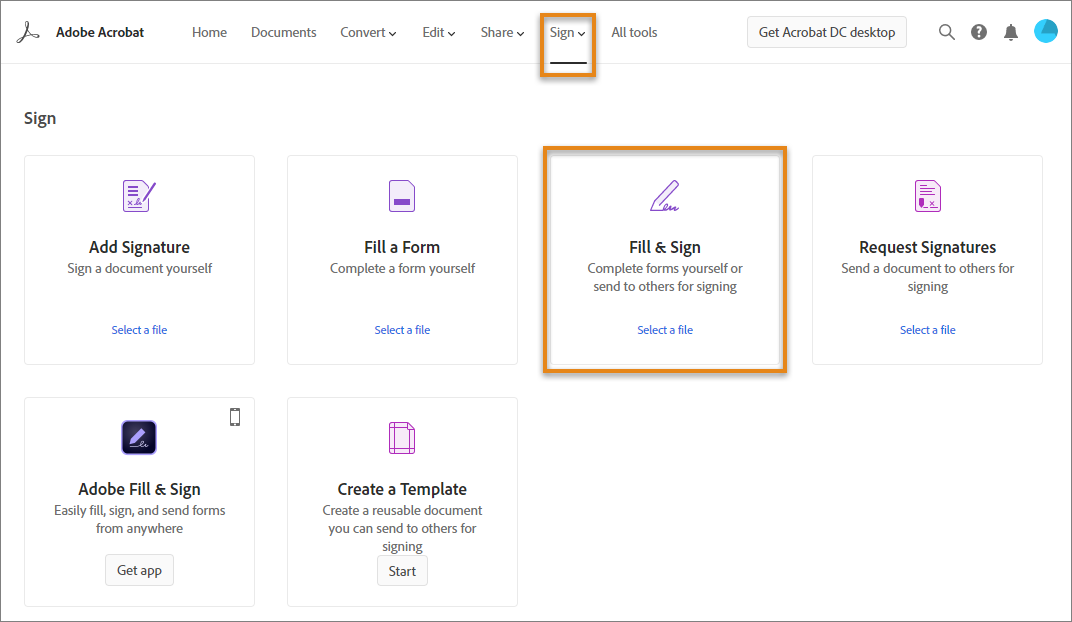Click Get Acrobat DC desktop button
Viewport: 1072px width, 622px height.
coord(827,32)
